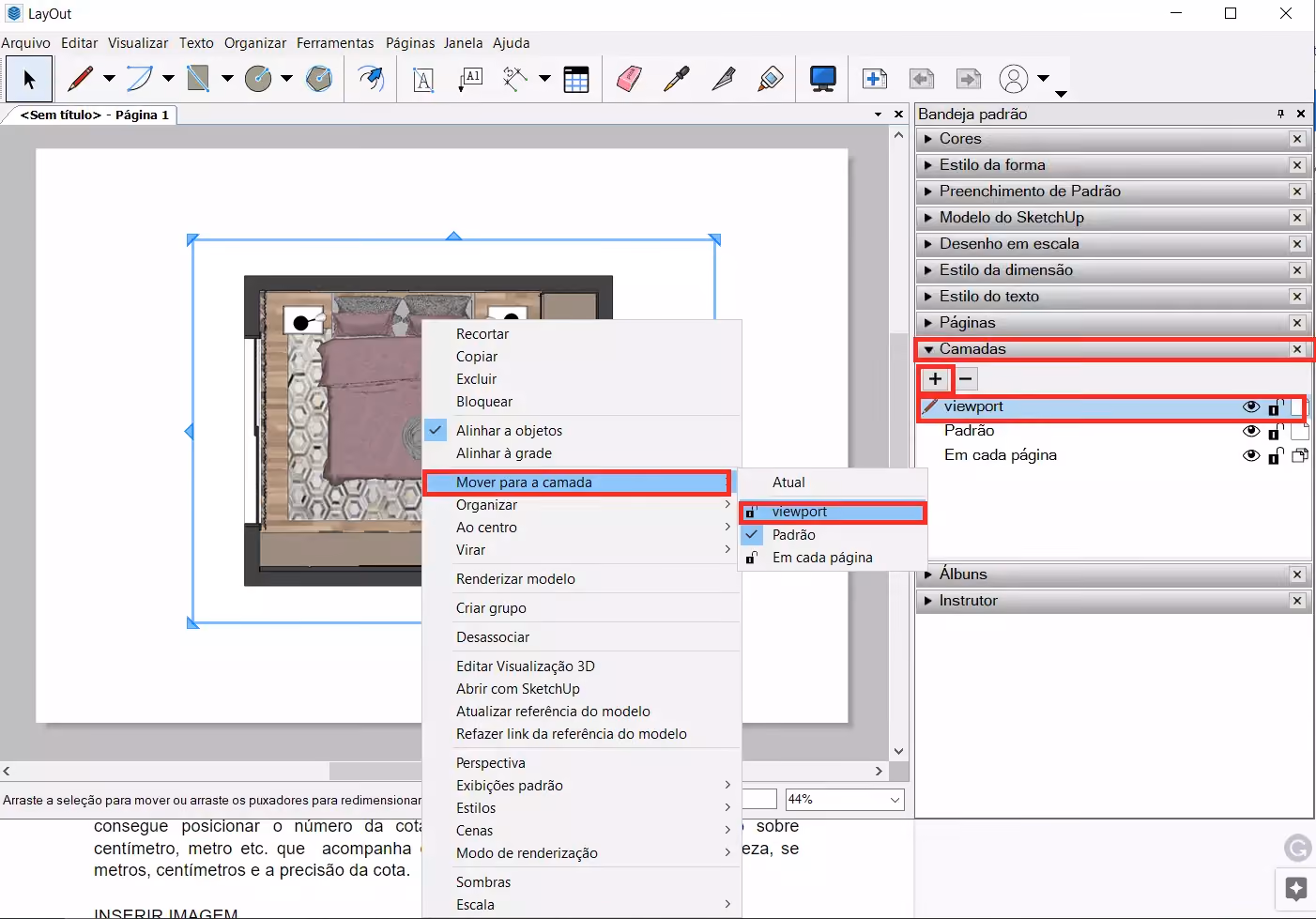Lock the Em cada página layer
Image resolution: width=1316 pixels, height=919 pixels.
pos(1276,455)
